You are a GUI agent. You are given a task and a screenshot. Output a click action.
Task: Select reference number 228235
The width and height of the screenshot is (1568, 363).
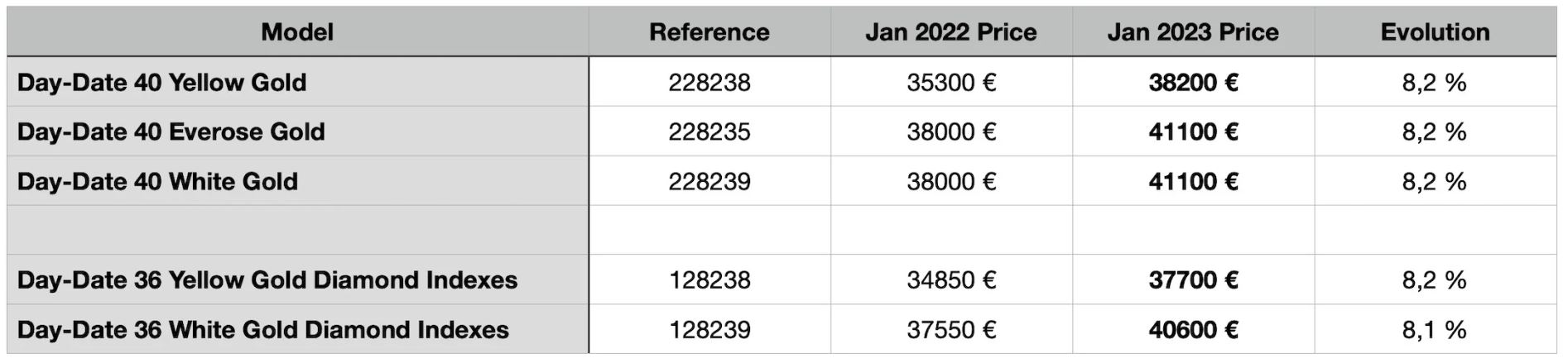point(709,132)
